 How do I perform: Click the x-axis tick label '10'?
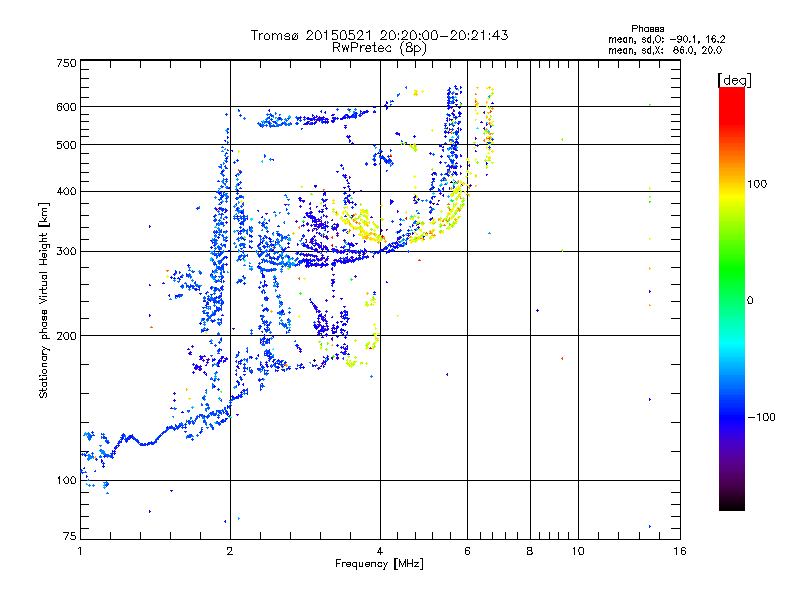[x=578, y=551]
